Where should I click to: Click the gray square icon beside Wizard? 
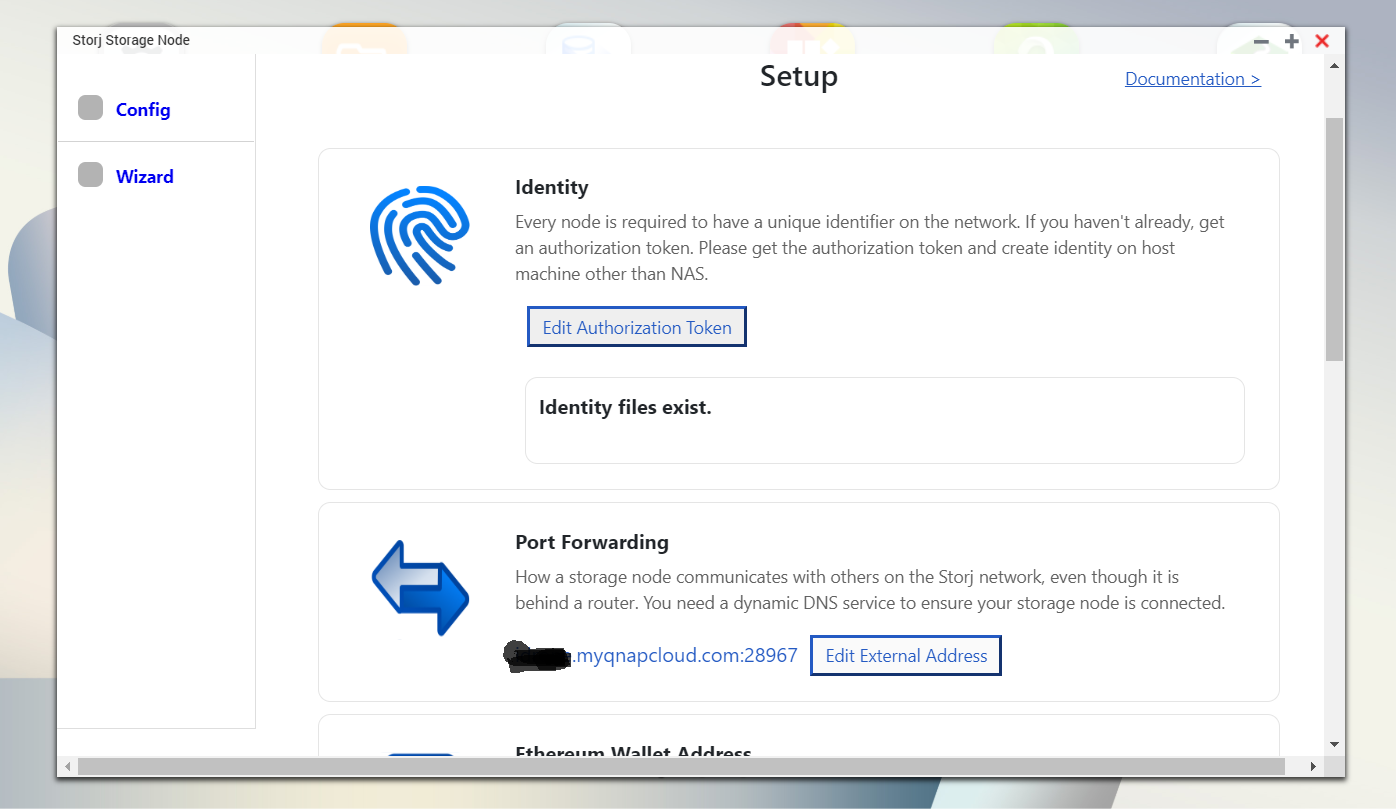pos(91,175)
